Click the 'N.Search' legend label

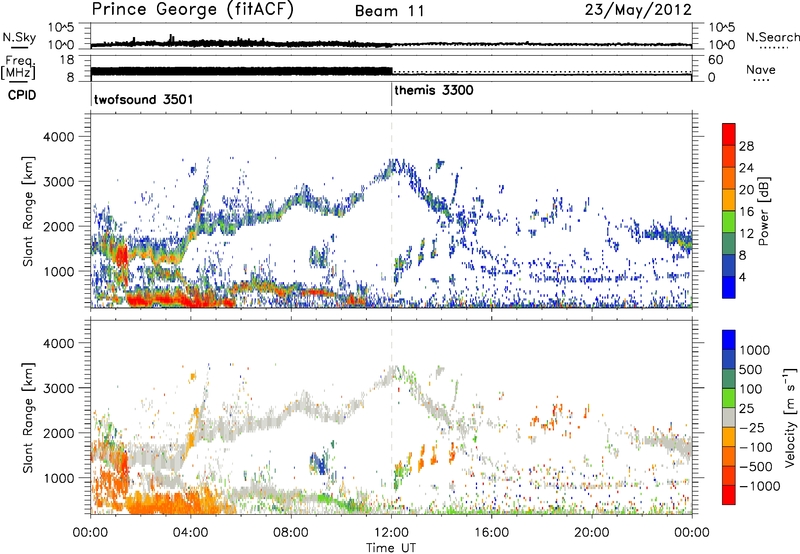click(772, 37)
